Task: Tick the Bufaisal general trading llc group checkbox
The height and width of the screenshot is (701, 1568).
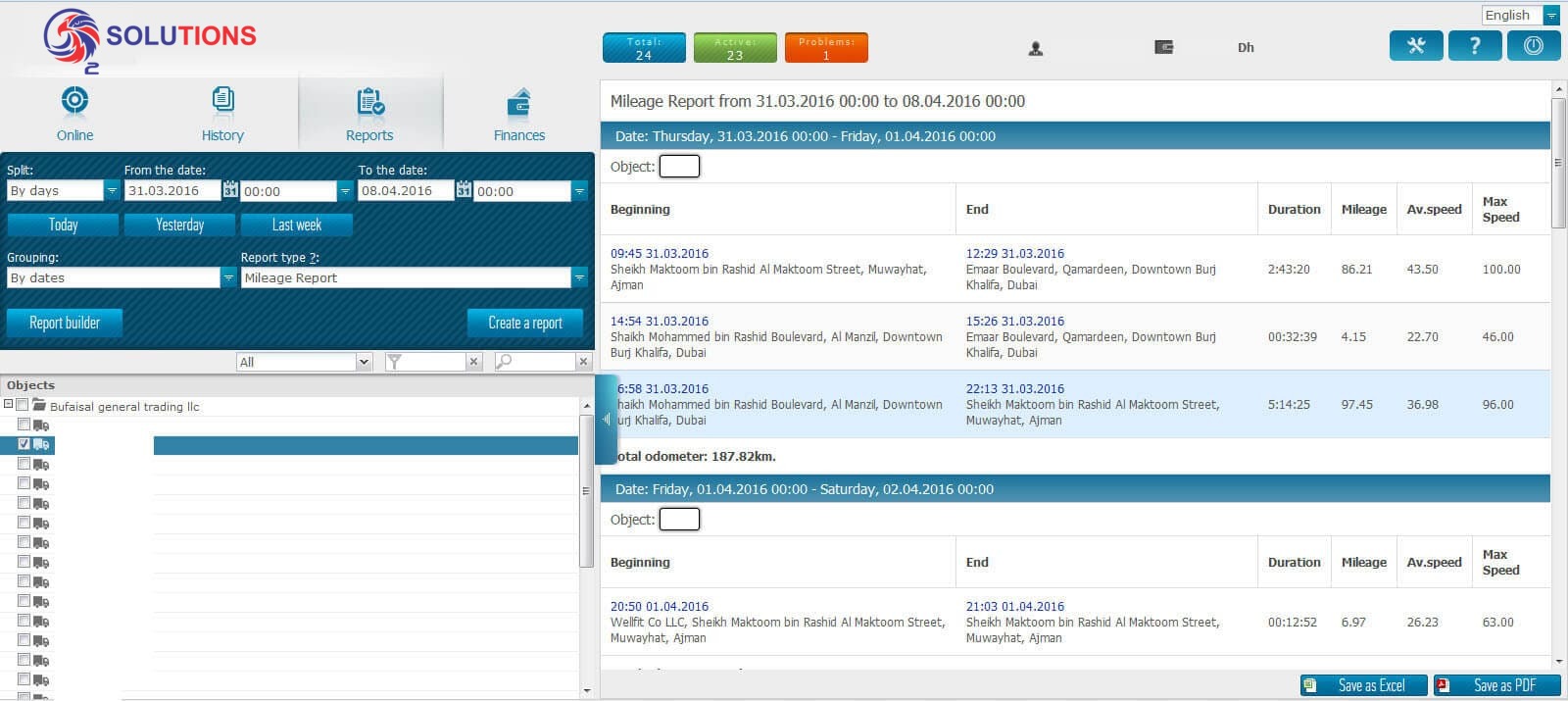Action: pyautogui.click(x=23, y=405)
